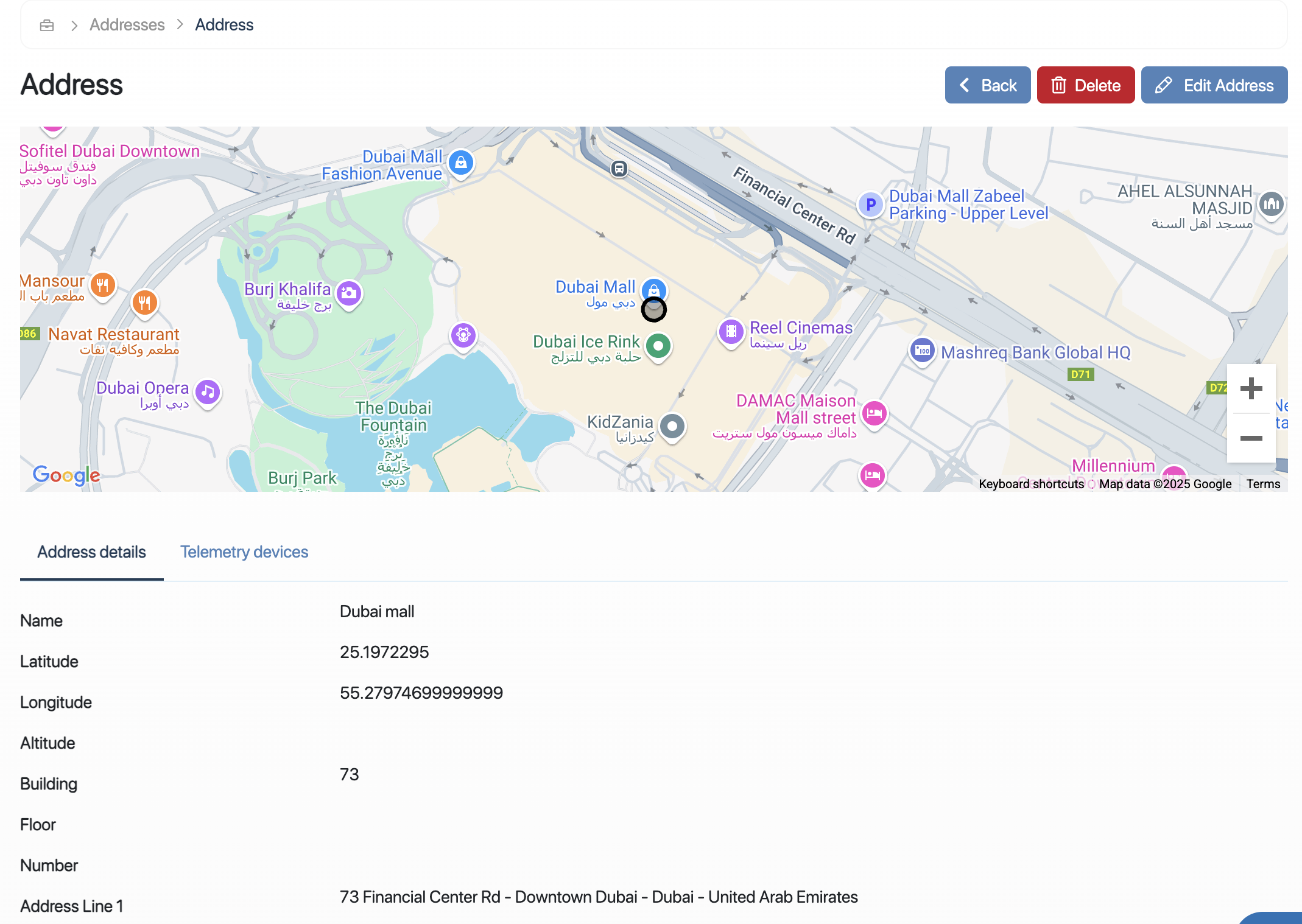Click the metro station icon on map
This screenshot has width=1302, height=924.
point(619,169)
